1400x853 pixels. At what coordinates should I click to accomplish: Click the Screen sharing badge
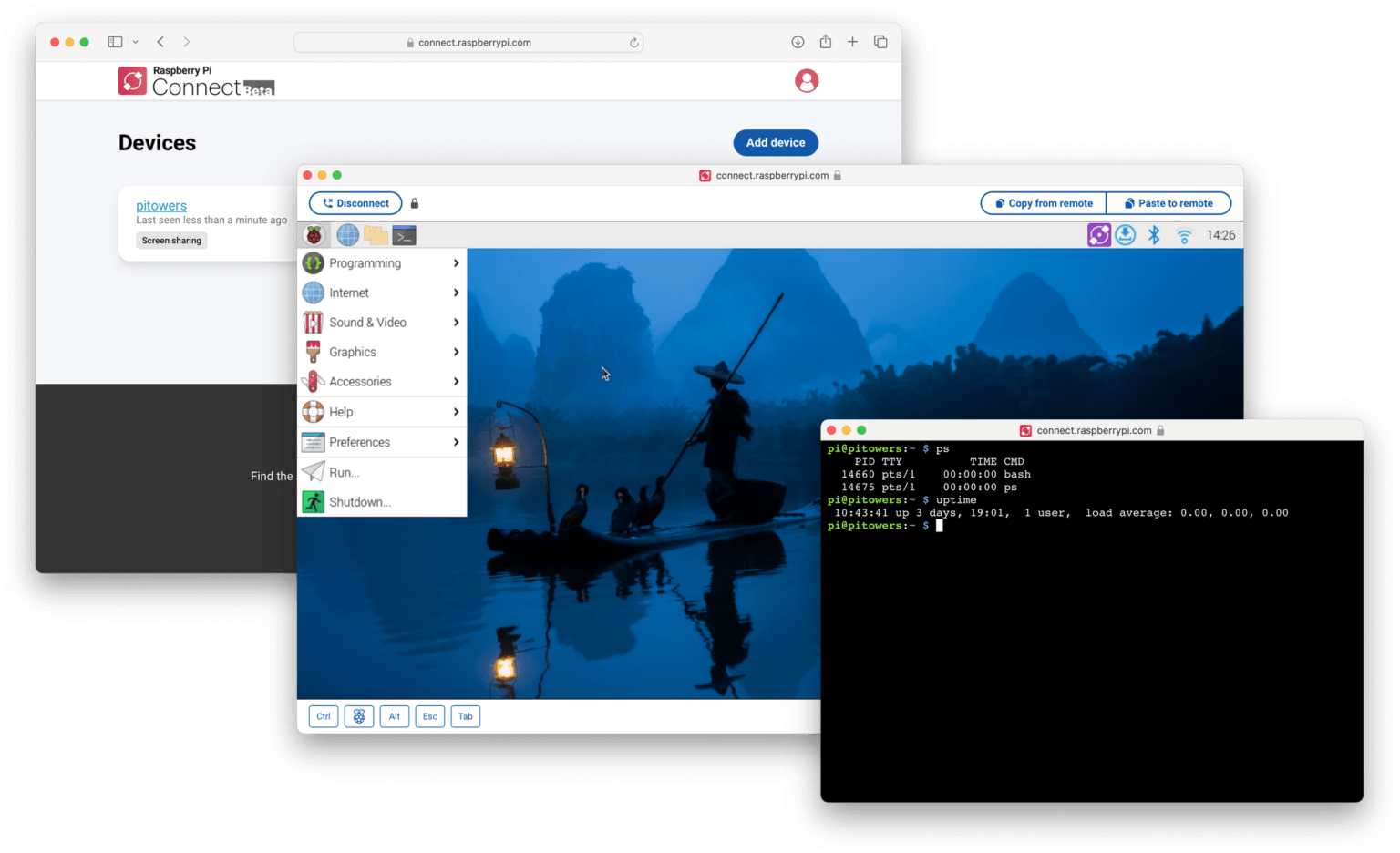pos(171,241)
